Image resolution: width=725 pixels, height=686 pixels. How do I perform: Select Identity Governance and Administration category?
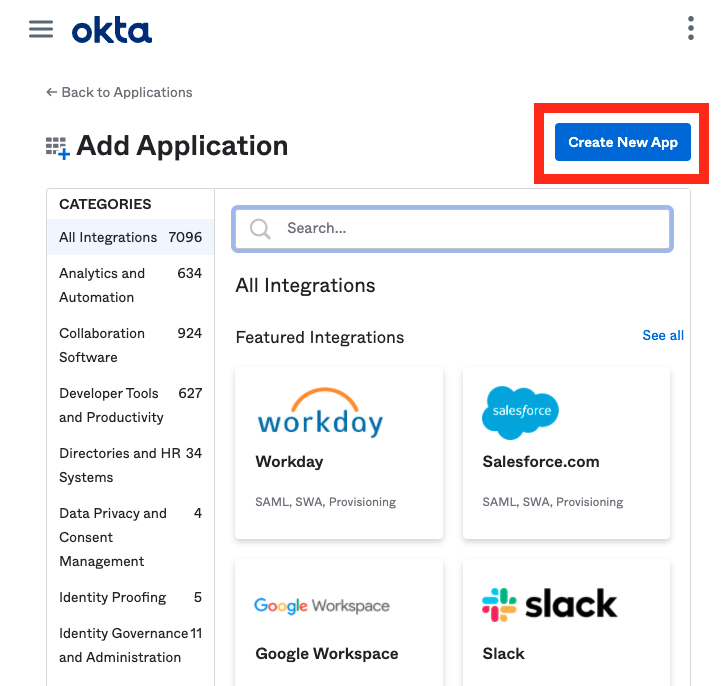[x=130, y=645]
